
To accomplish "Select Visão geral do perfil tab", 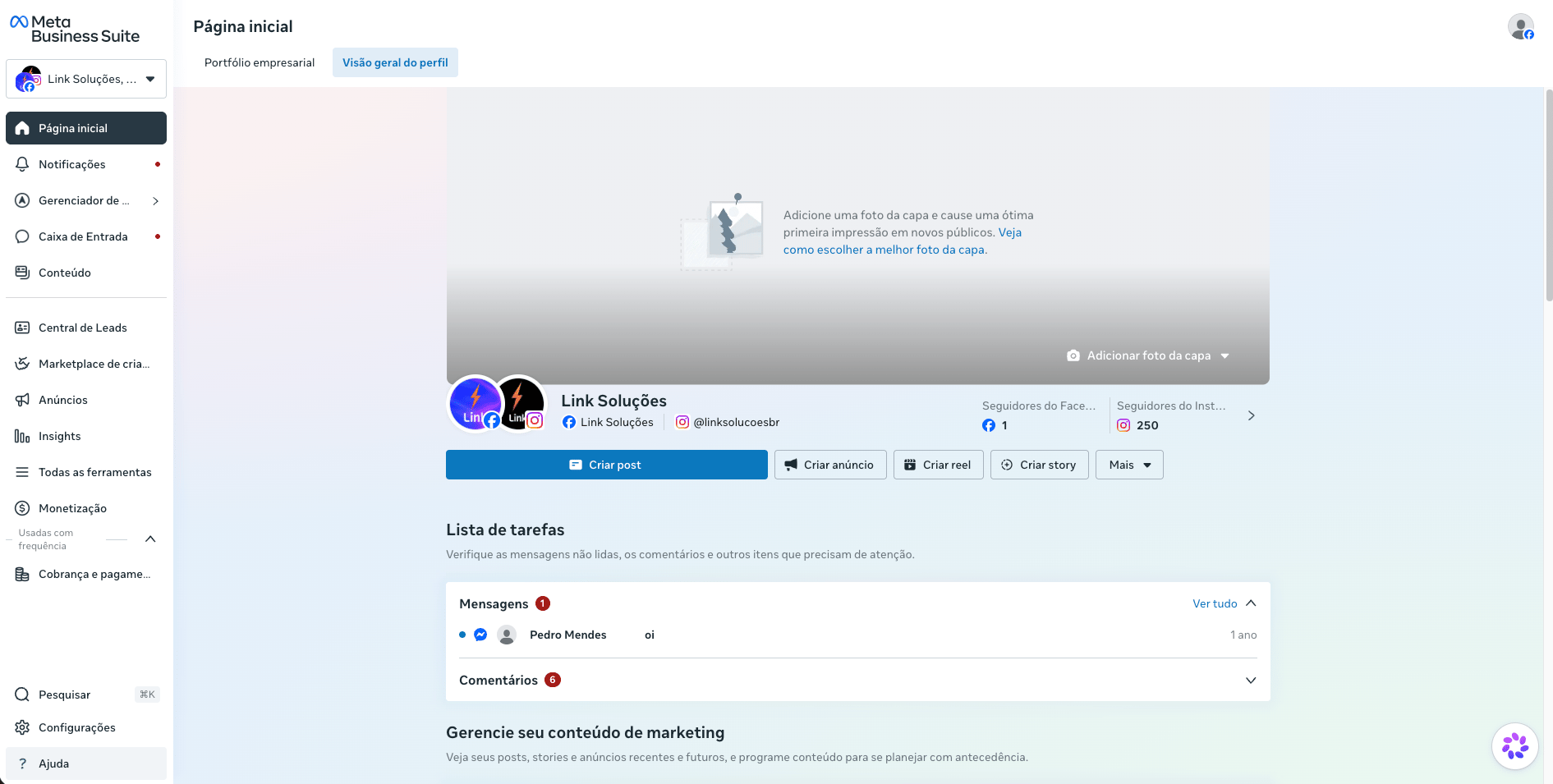I will 395,62.
